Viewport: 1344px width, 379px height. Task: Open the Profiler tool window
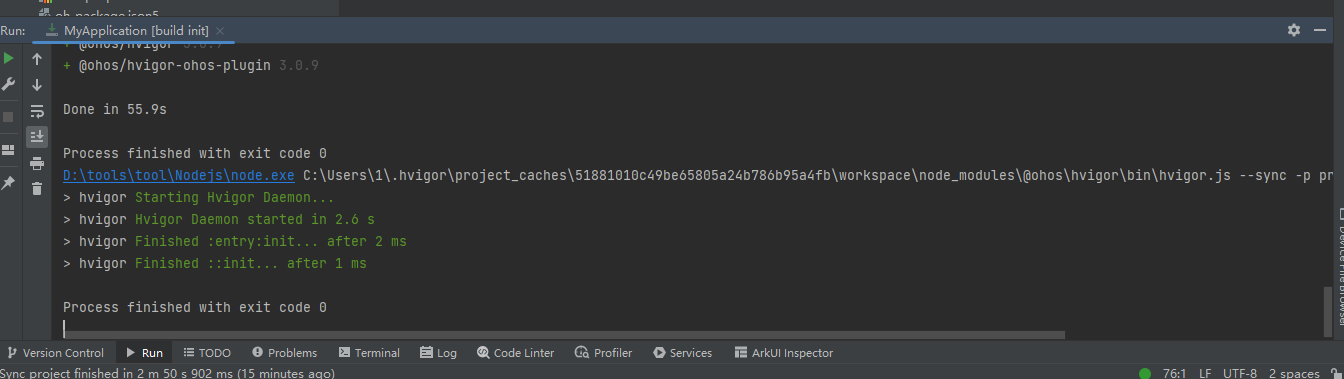(604, 353)
